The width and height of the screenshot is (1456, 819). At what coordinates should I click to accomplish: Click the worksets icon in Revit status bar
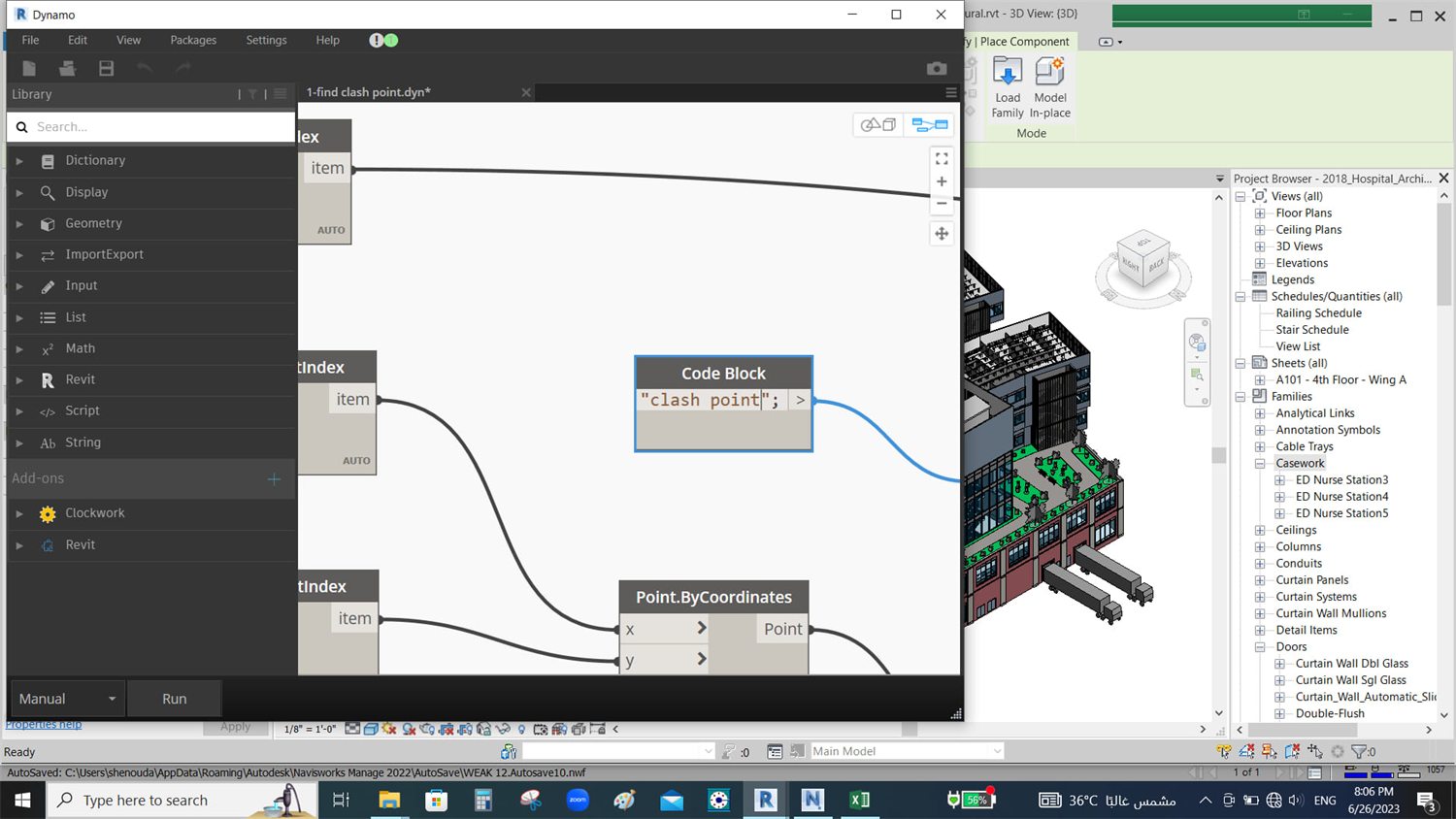click(508, 751)
